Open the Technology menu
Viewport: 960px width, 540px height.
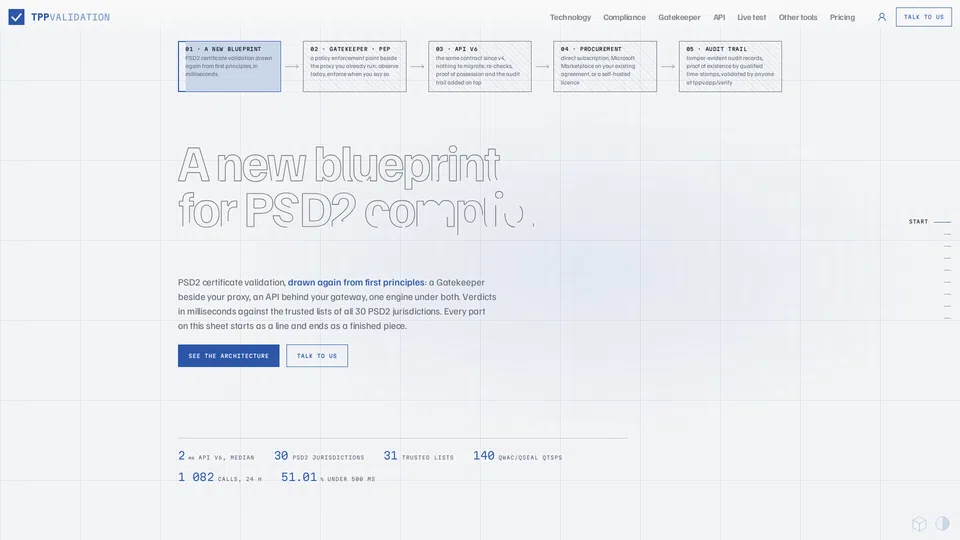[570, 17]
